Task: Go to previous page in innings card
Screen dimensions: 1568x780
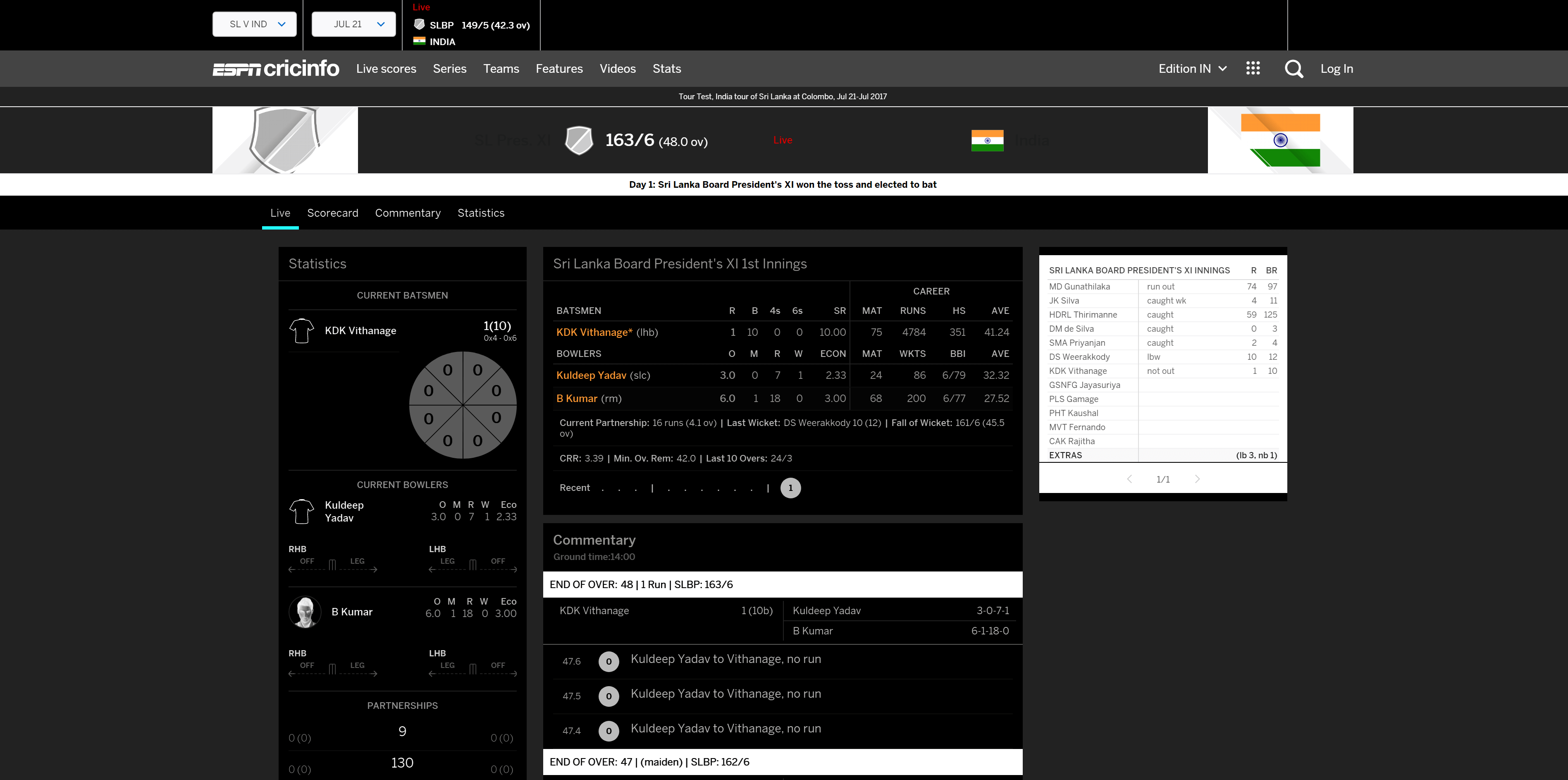Action: (x=1129, y=479)
